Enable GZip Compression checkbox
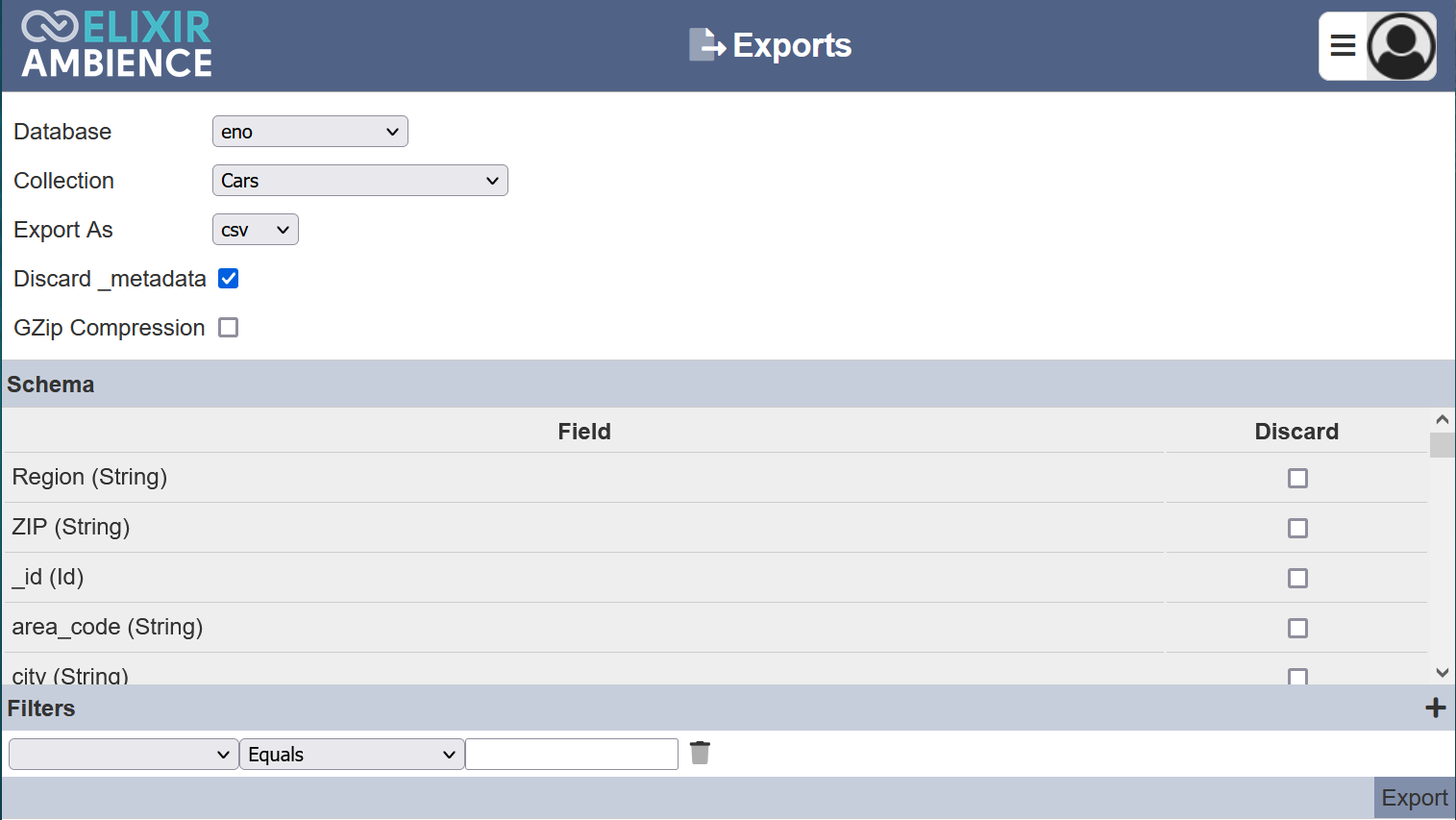The height and width of the screenshot is (820, 1456). pyautogui.click(x=229, y=328)
